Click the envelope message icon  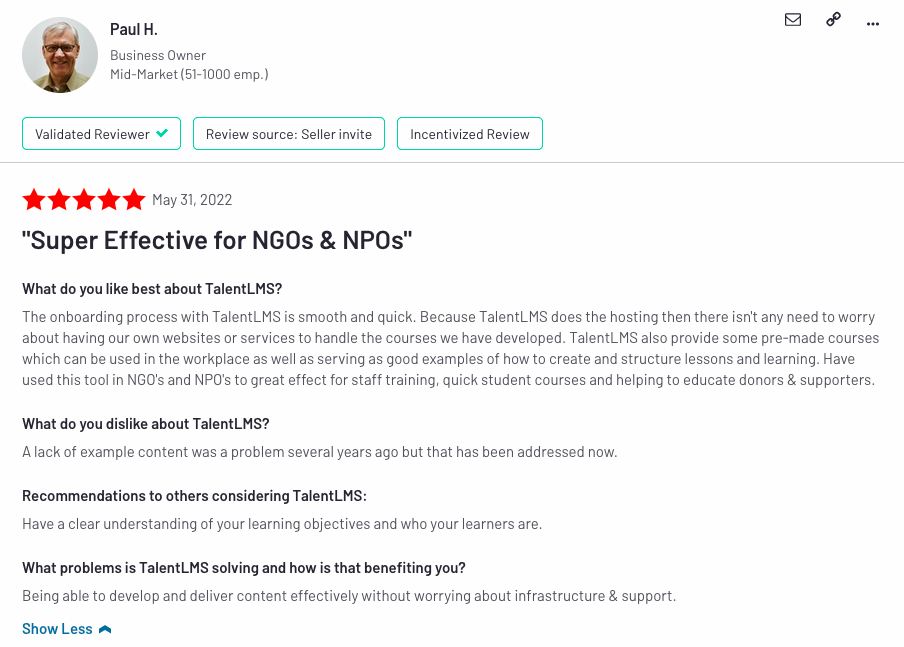[x=793, y=20]
